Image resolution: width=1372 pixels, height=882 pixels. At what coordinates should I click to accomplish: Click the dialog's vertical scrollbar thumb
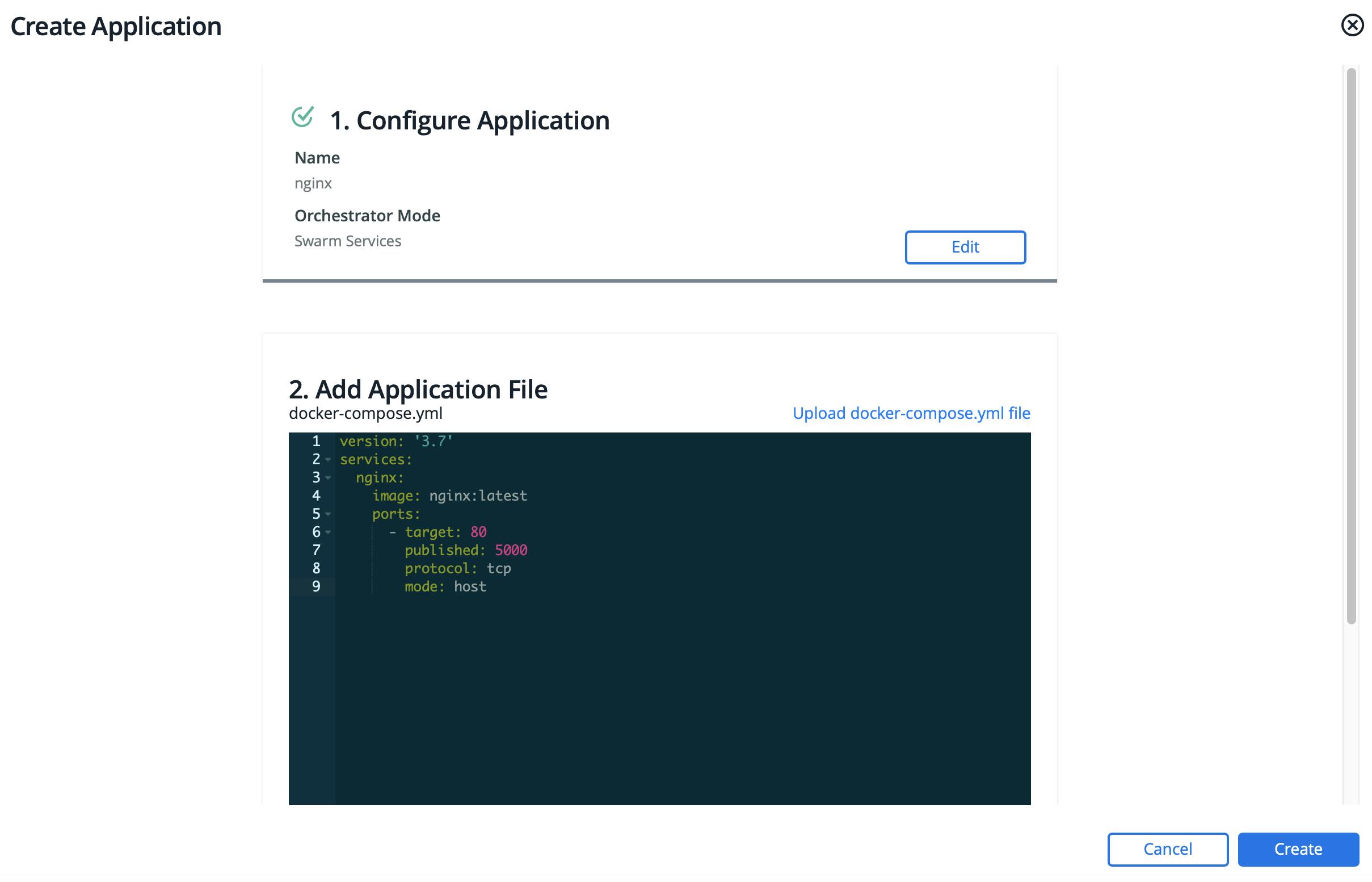pos(1351,343)
